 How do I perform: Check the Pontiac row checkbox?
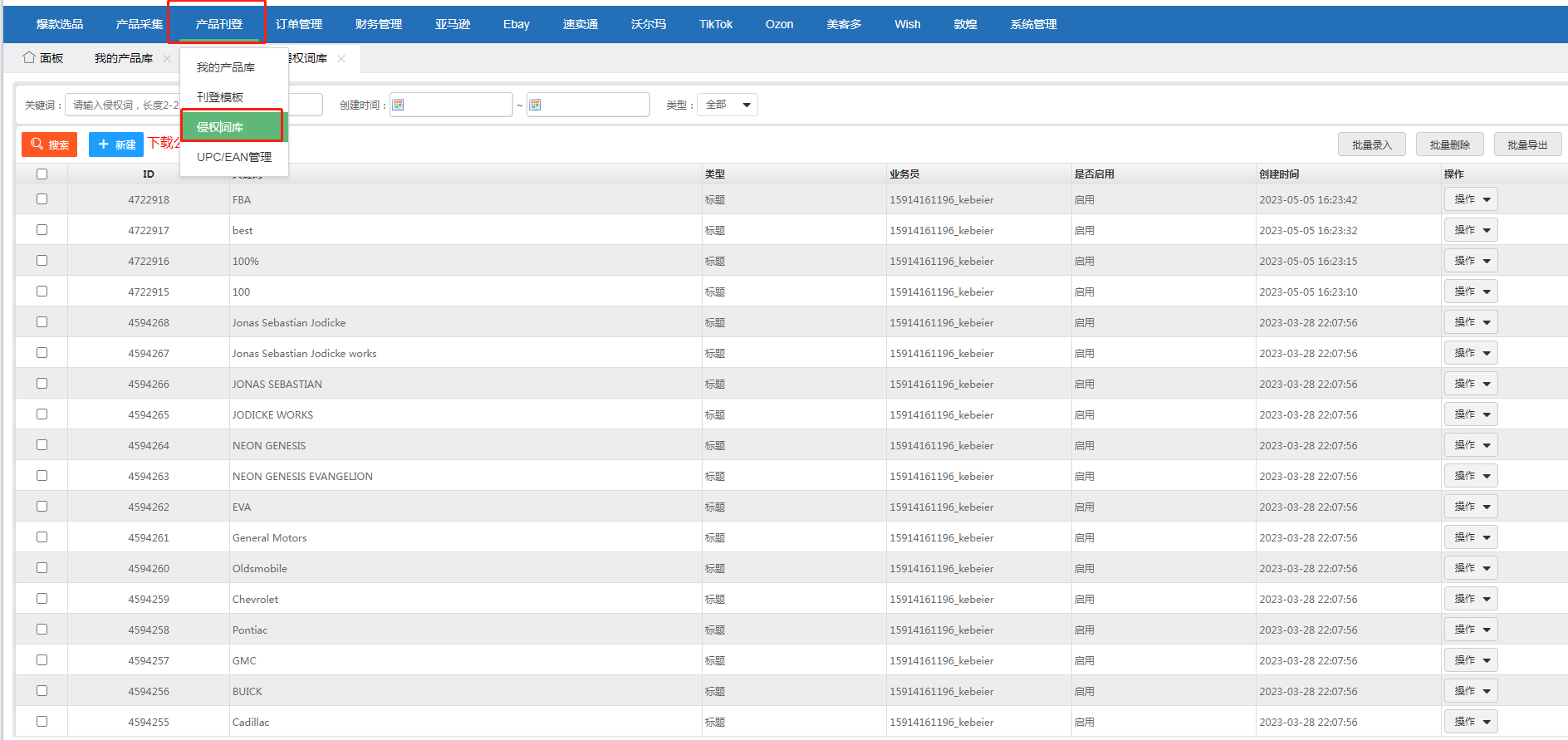click(x=42, y=630)
